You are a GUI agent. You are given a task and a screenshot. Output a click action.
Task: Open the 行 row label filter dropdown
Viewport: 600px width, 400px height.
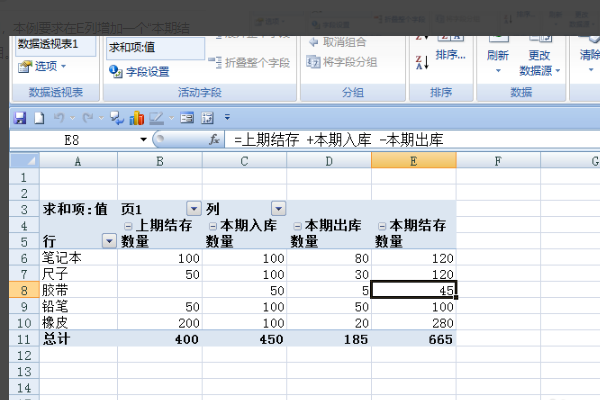(108, 241)
